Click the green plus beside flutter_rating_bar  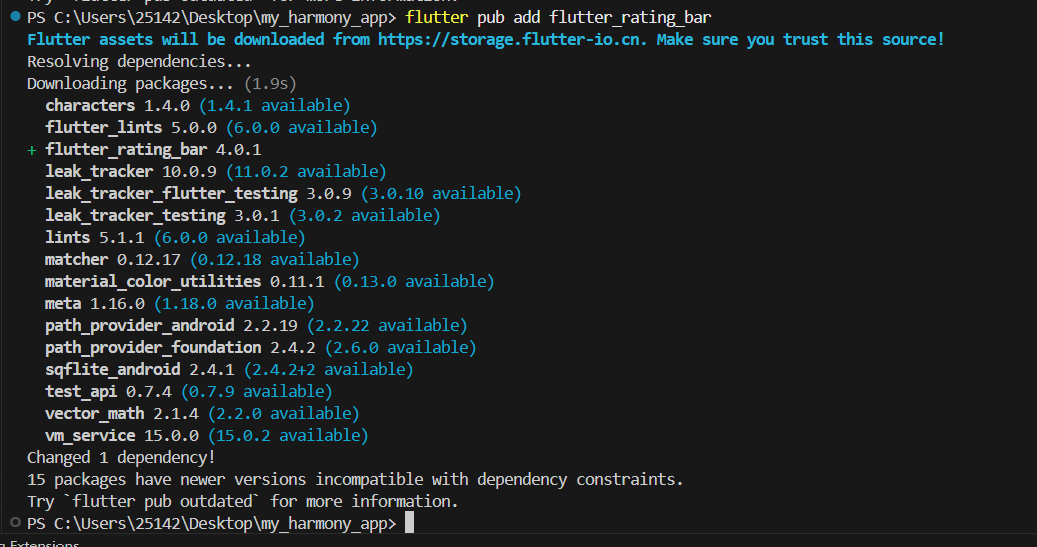(x=31, y=151)
